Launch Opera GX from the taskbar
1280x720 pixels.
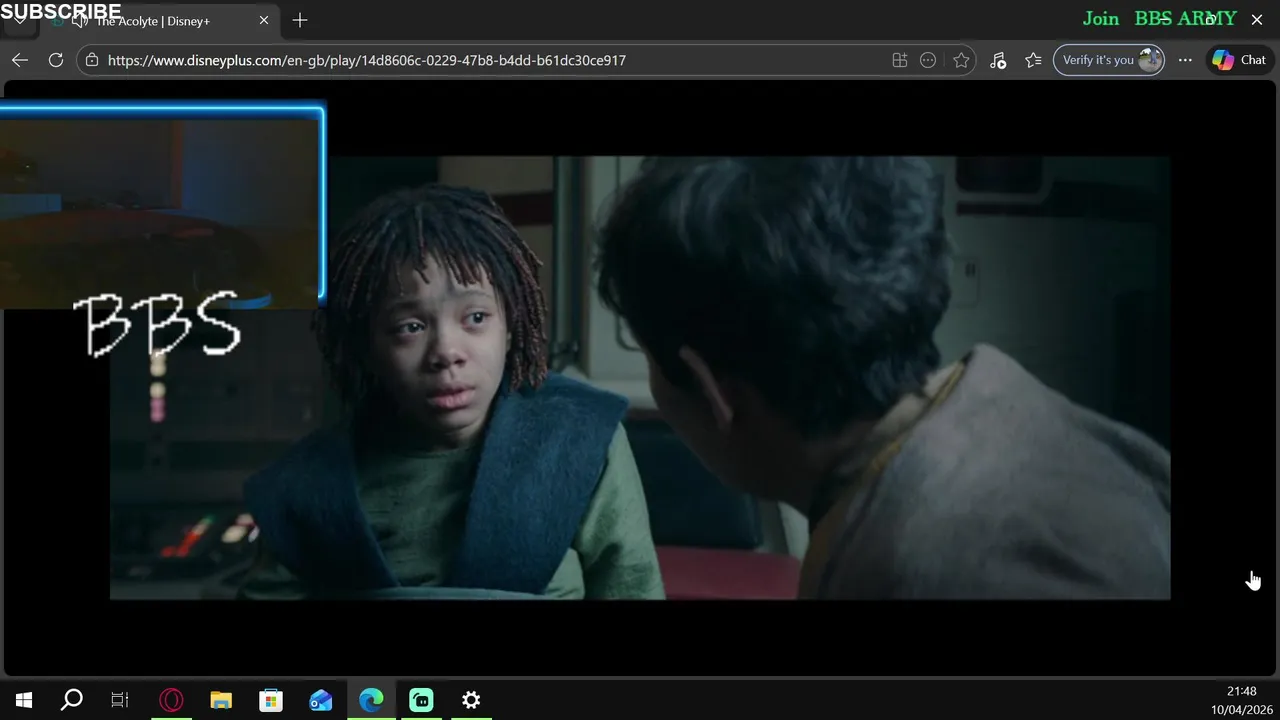[x=171, y=701]
